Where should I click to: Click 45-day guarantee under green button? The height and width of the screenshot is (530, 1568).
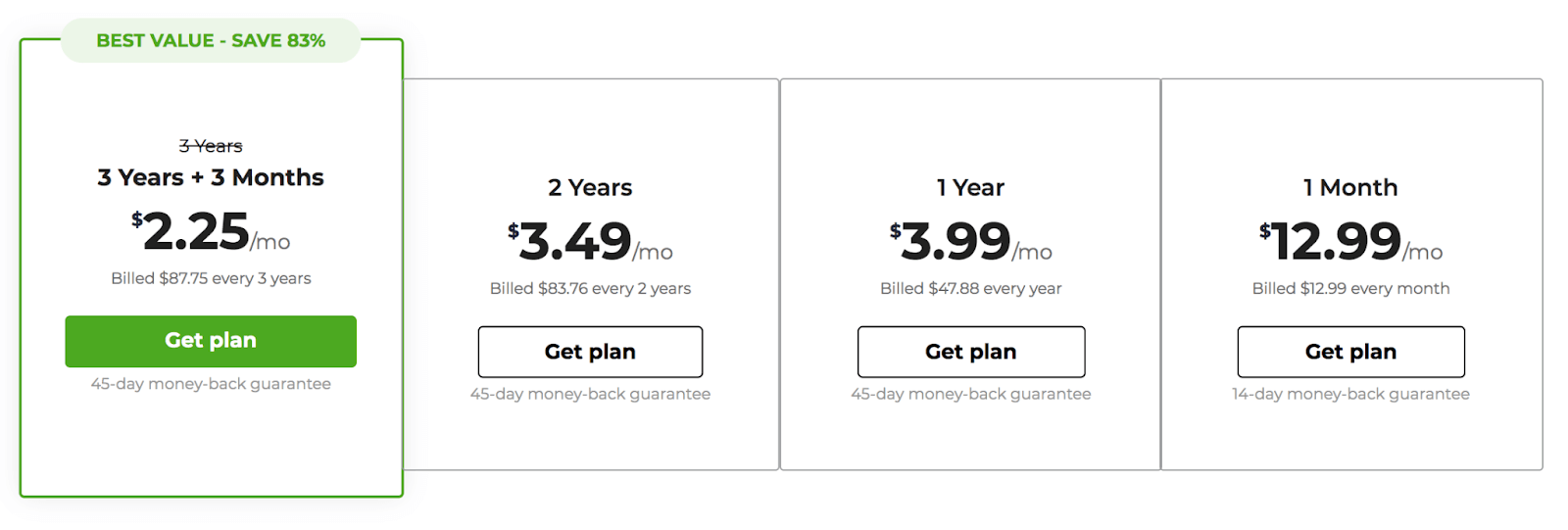coord(211,384)
